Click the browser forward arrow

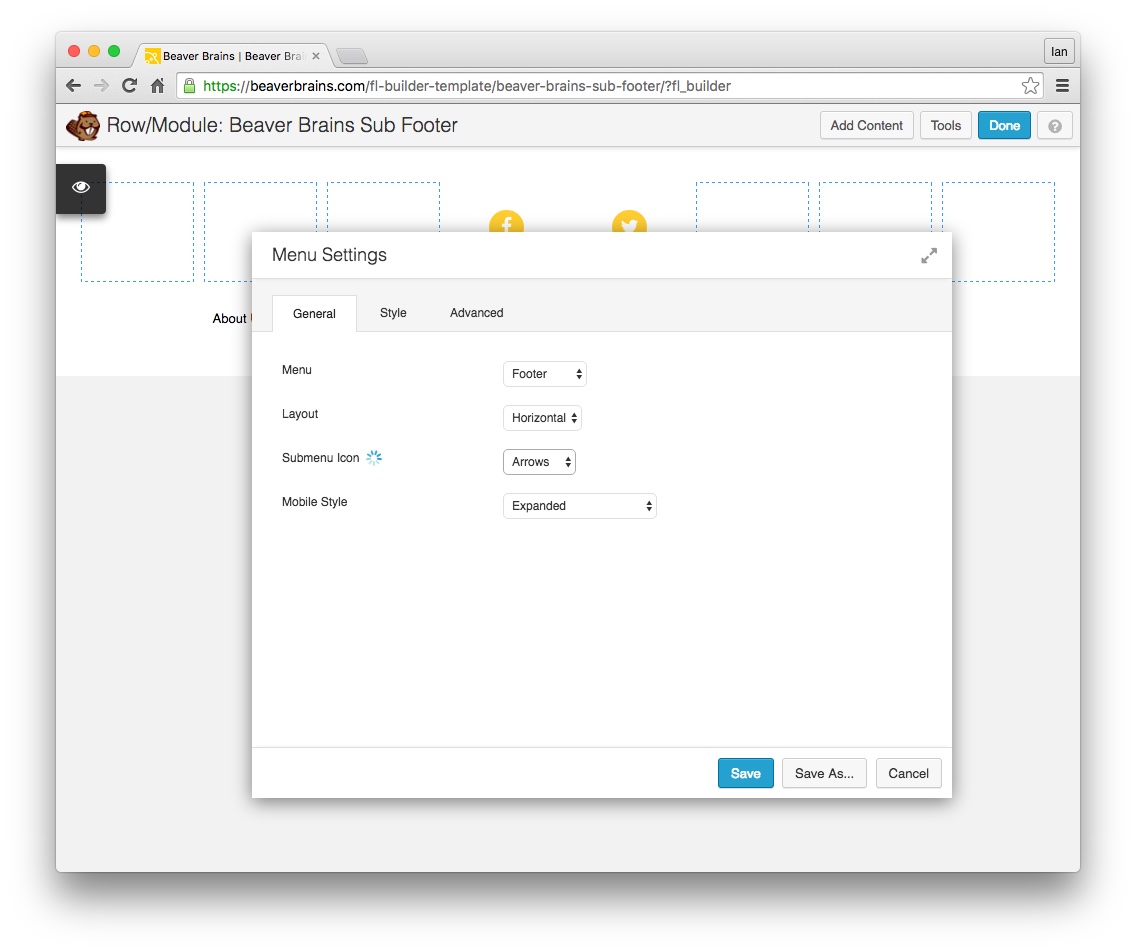[101, 85]
